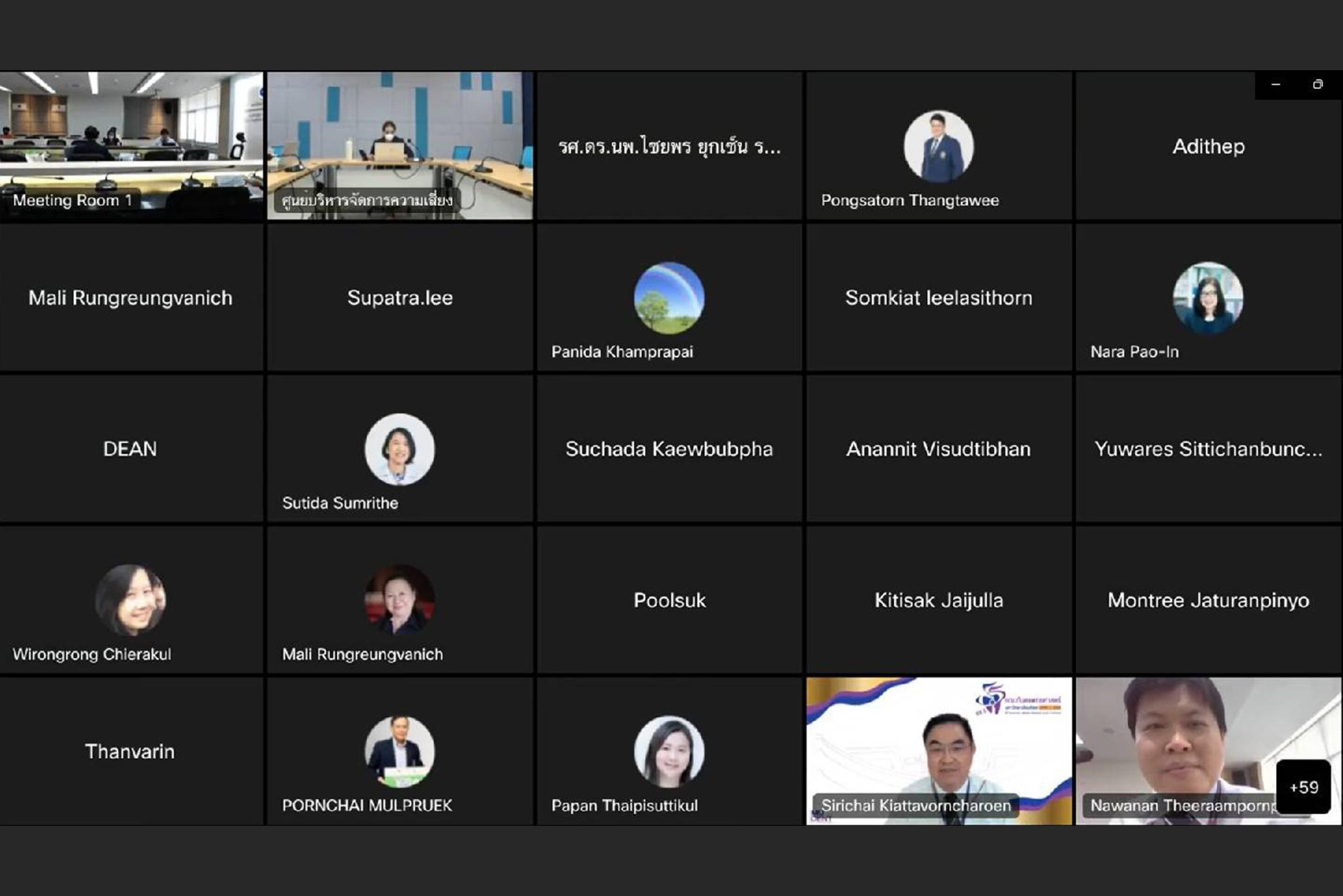Click Nara Pao-In's profile avatar
The image size is (1343, 896).
tap(1208, 298)
